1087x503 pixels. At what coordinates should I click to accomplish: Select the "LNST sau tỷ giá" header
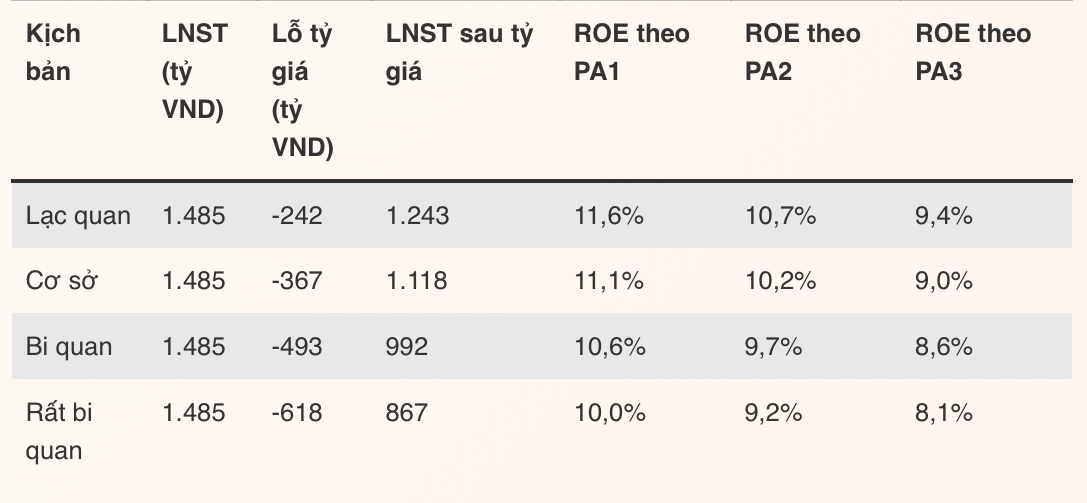pos(459,52)
